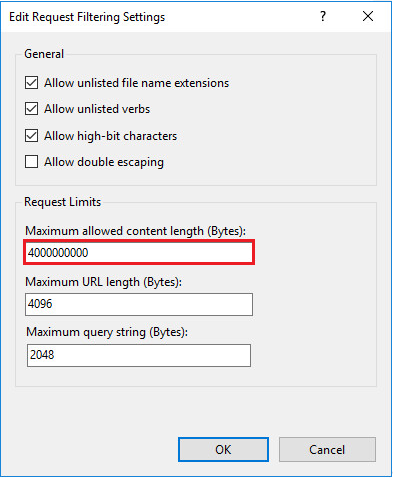The image size is (393, 478).
Task: Uncheck Allow unlisted file name extensions box
Action: pyautogui.click(x=31, y=83)
